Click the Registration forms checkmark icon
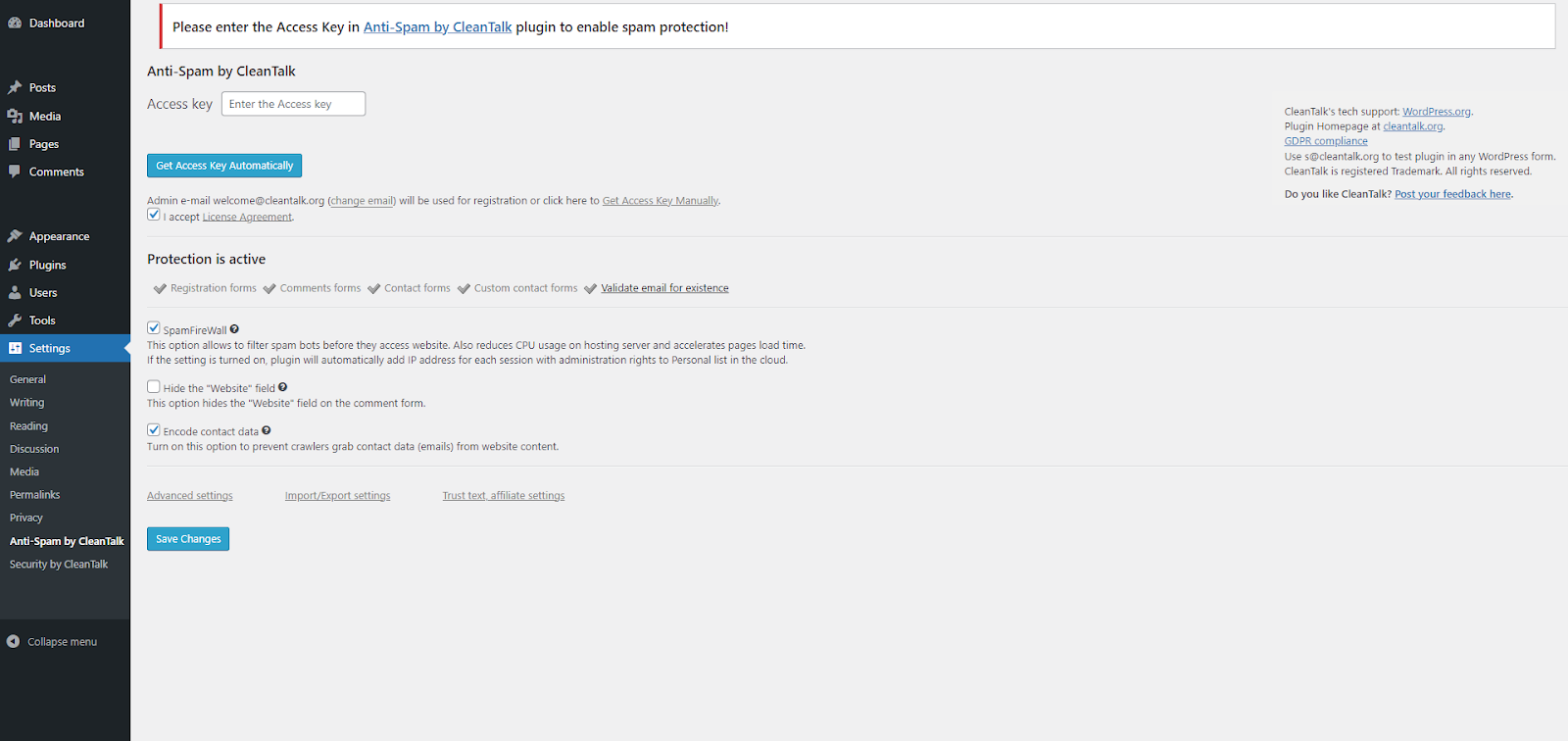Image resolution: width=1568 pixels, height=741 pixels. point(160,288)
